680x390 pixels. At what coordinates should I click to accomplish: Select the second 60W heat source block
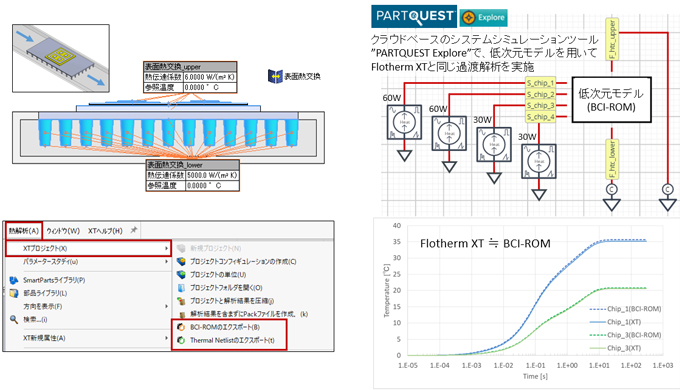click(x=449, y=133)
